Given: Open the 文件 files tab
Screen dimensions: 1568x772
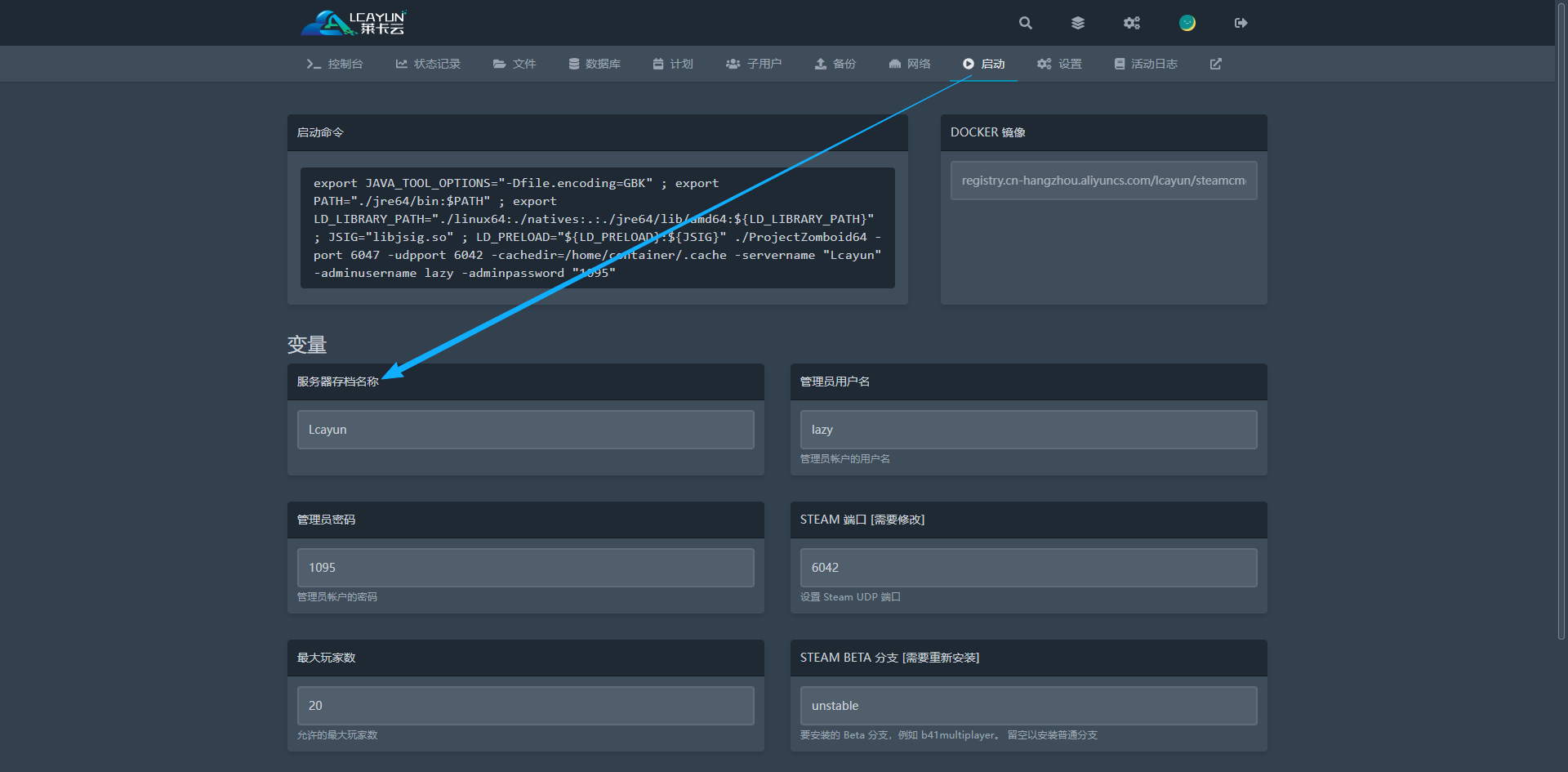Looking at the screenshot, I should (x=514, y=64).
